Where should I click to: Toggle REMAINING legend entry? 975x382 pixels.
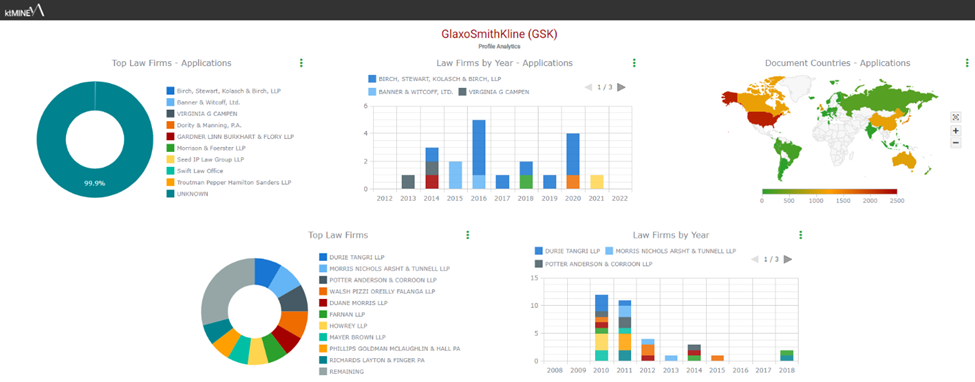(341, 371)
